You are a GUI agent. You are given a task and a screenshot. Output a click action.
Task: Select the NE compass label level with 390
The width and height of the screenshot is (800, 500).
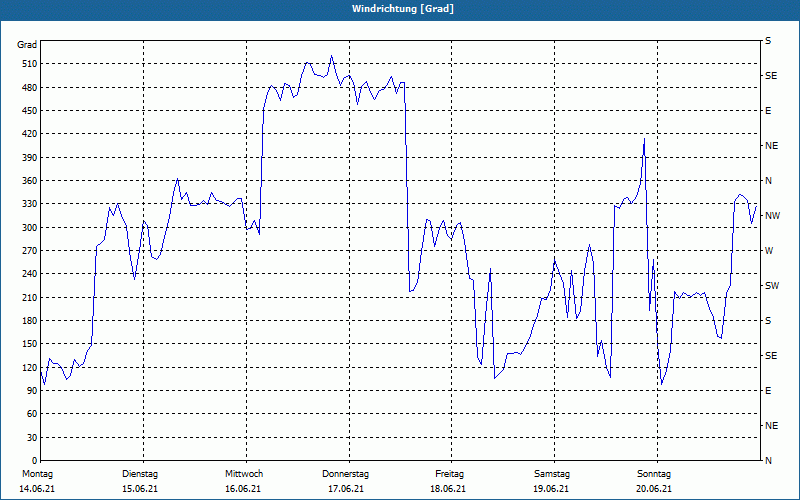click(772, 146)
